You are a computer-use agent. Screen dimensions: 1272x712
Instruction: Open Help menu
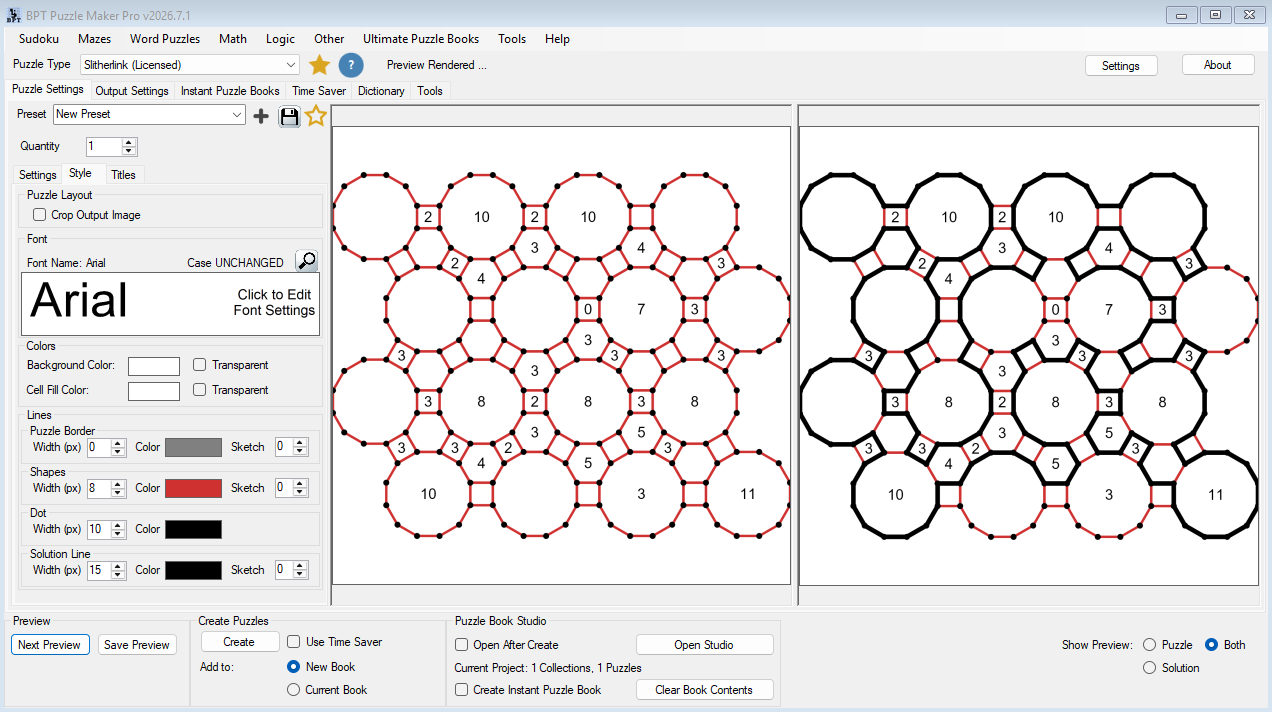click(558, 39)
